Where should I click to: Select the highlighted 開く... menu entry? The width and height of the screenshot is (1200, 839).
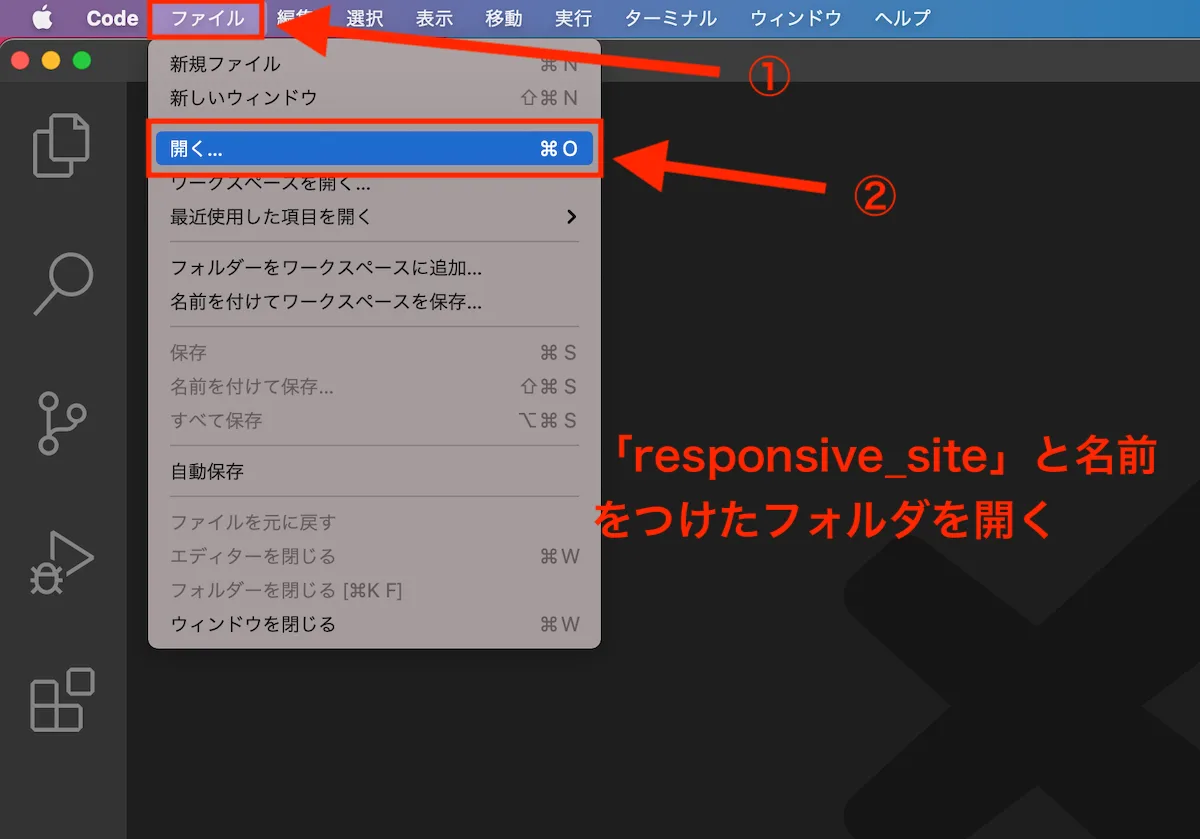300,147
